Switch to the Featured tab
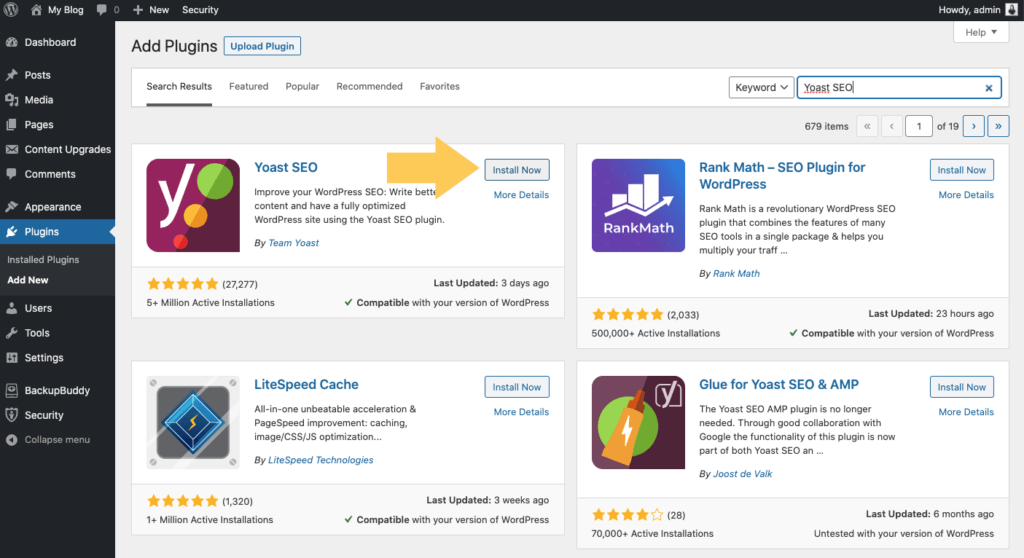1024x558 pixels. pos(248,86)
